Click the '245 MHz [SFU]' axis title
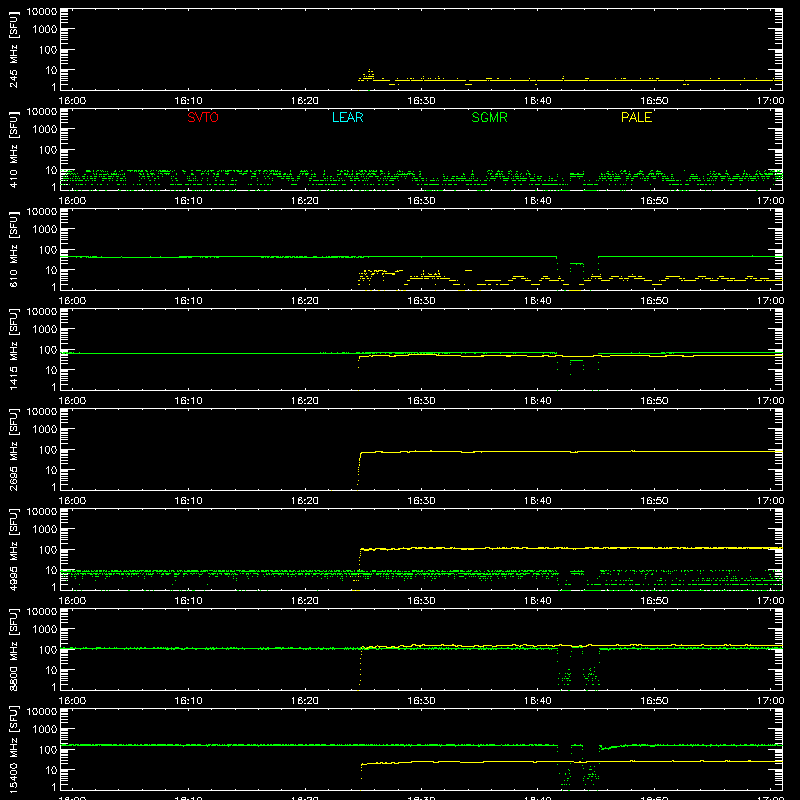The height and width of the screenshot is (800, 800). [14, 50]
